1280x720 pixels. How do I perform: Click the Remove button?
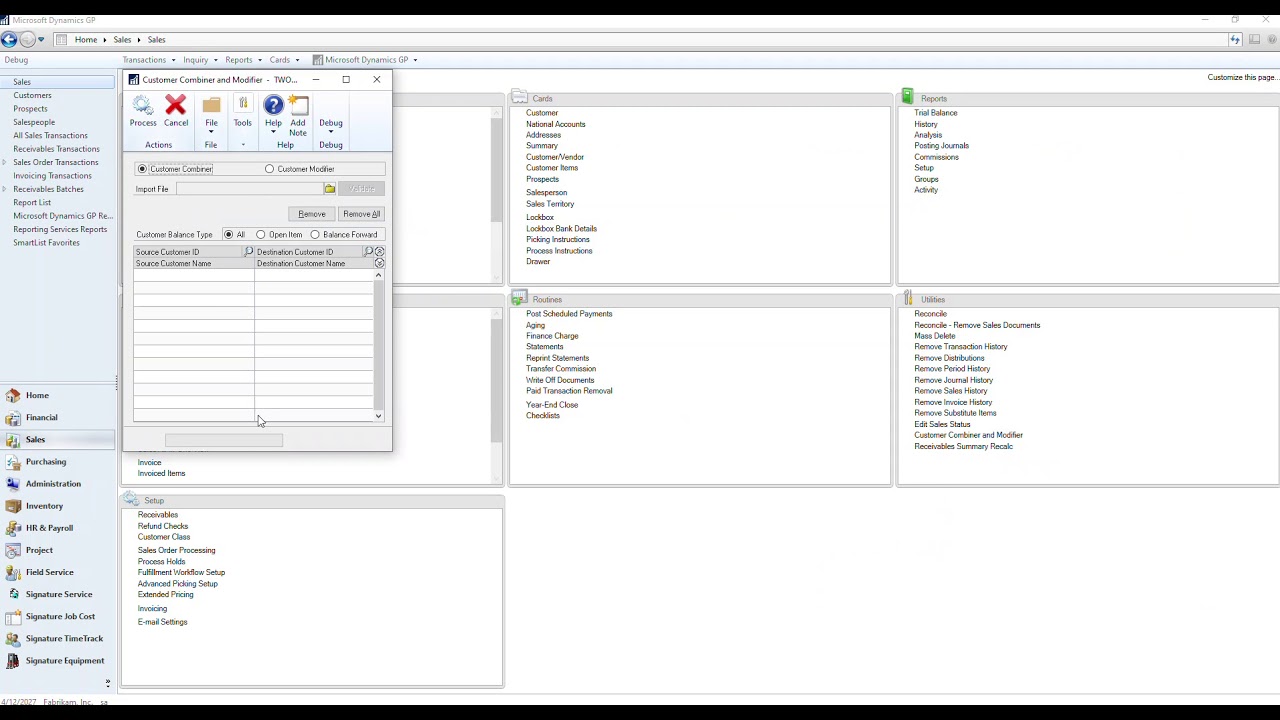pos(311,214)
